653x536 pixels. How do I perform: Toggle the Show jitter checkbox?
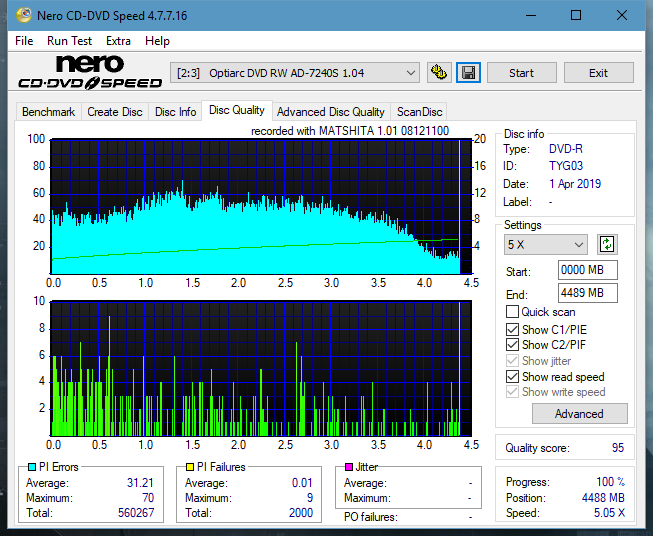[512, 361]
